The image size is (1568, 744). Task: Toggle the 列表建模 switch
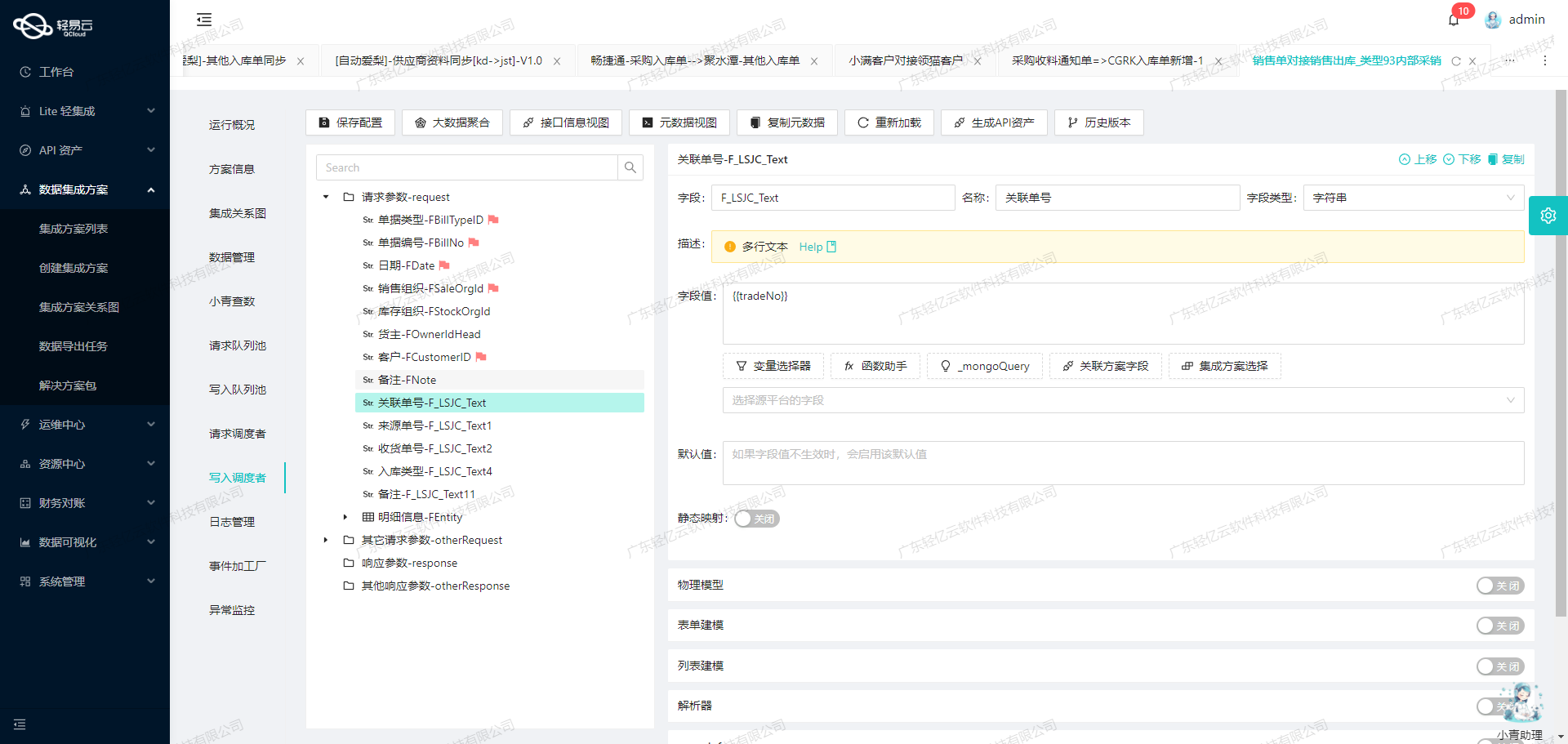(x=1500, y=666)
